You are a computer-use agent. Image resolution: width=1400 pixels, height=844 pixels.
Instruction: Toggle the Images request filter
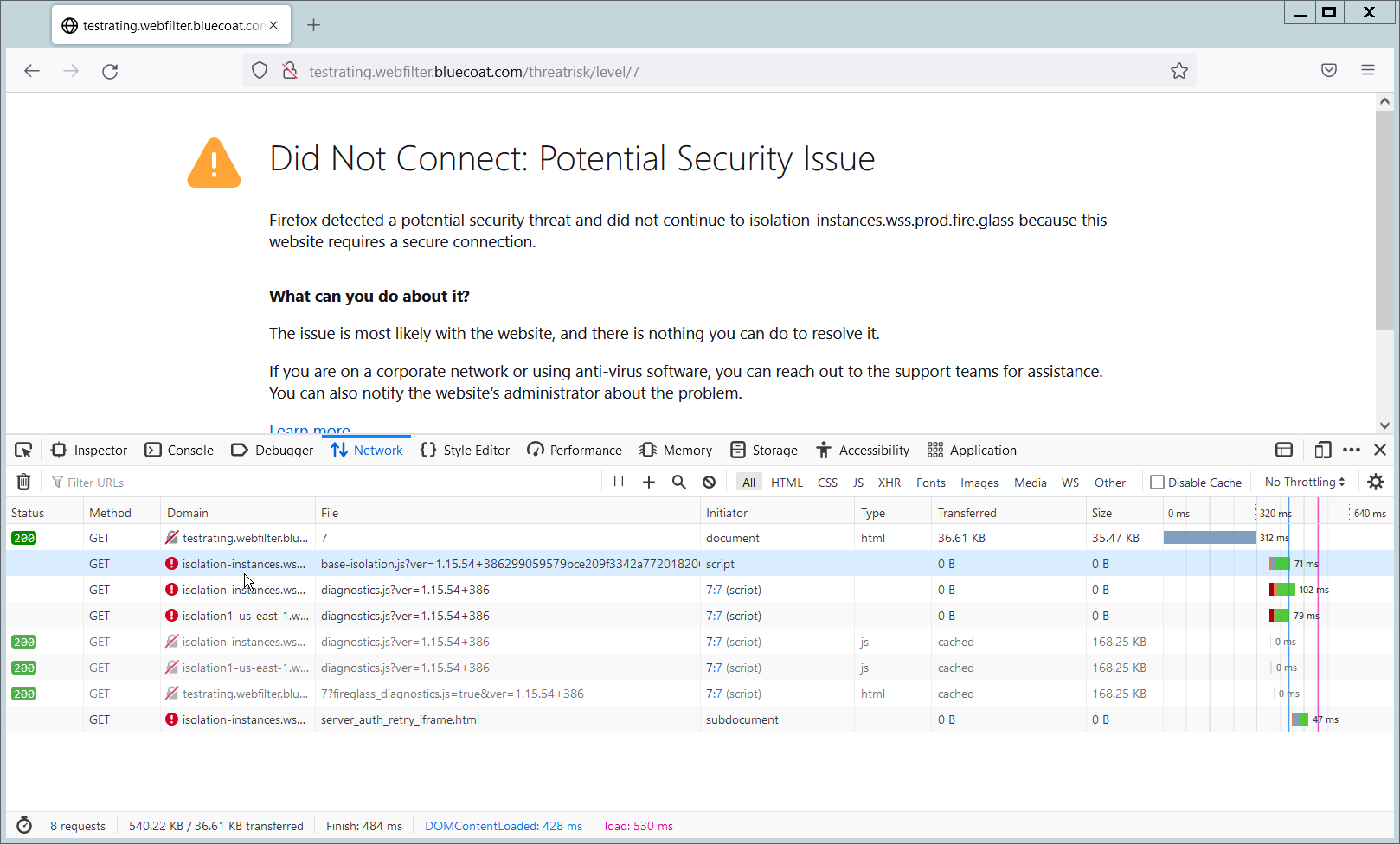pos(979,483)
